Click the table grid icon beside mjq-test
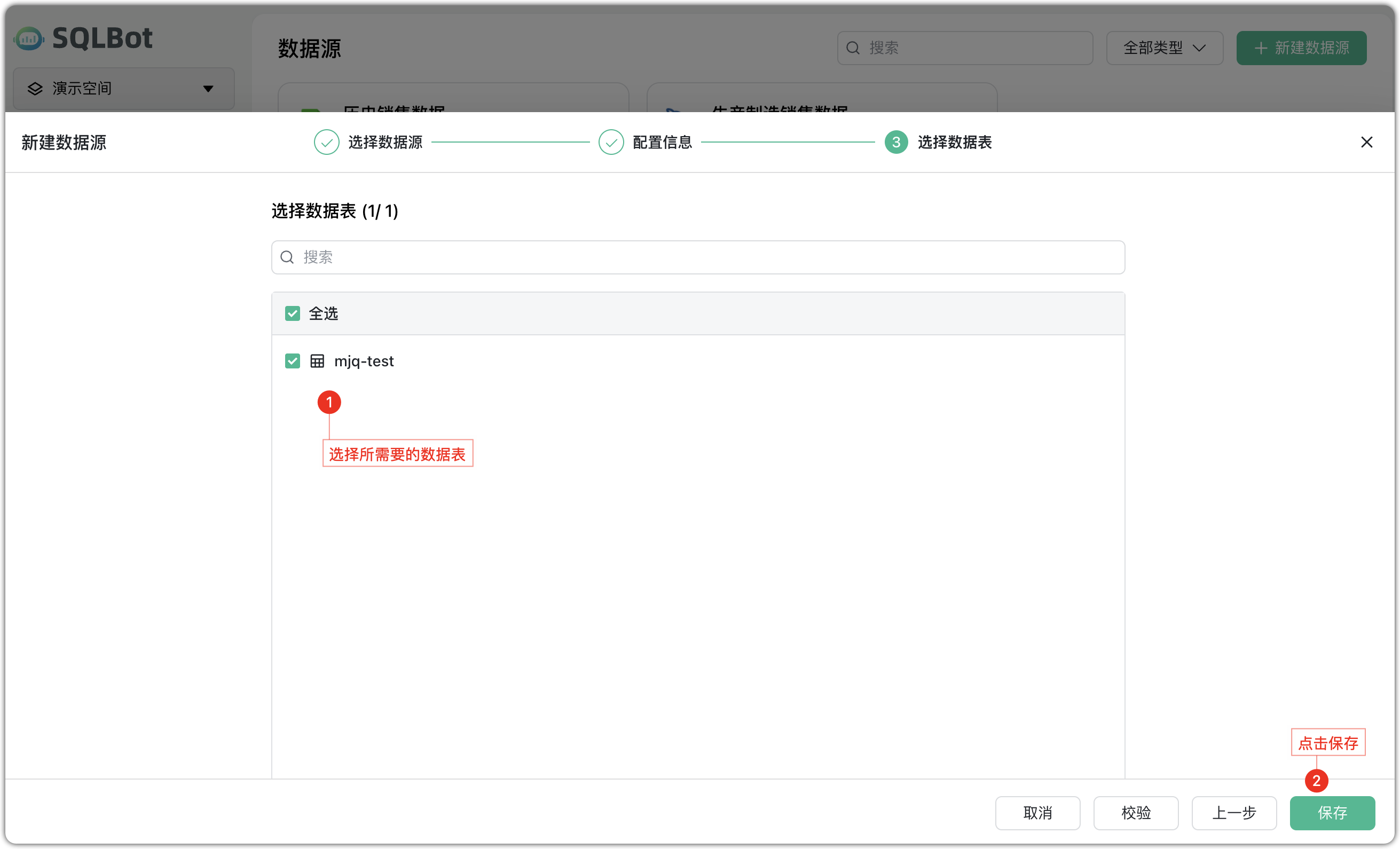The width and height of the screenshot is (1400, 849). click(317, 361)
